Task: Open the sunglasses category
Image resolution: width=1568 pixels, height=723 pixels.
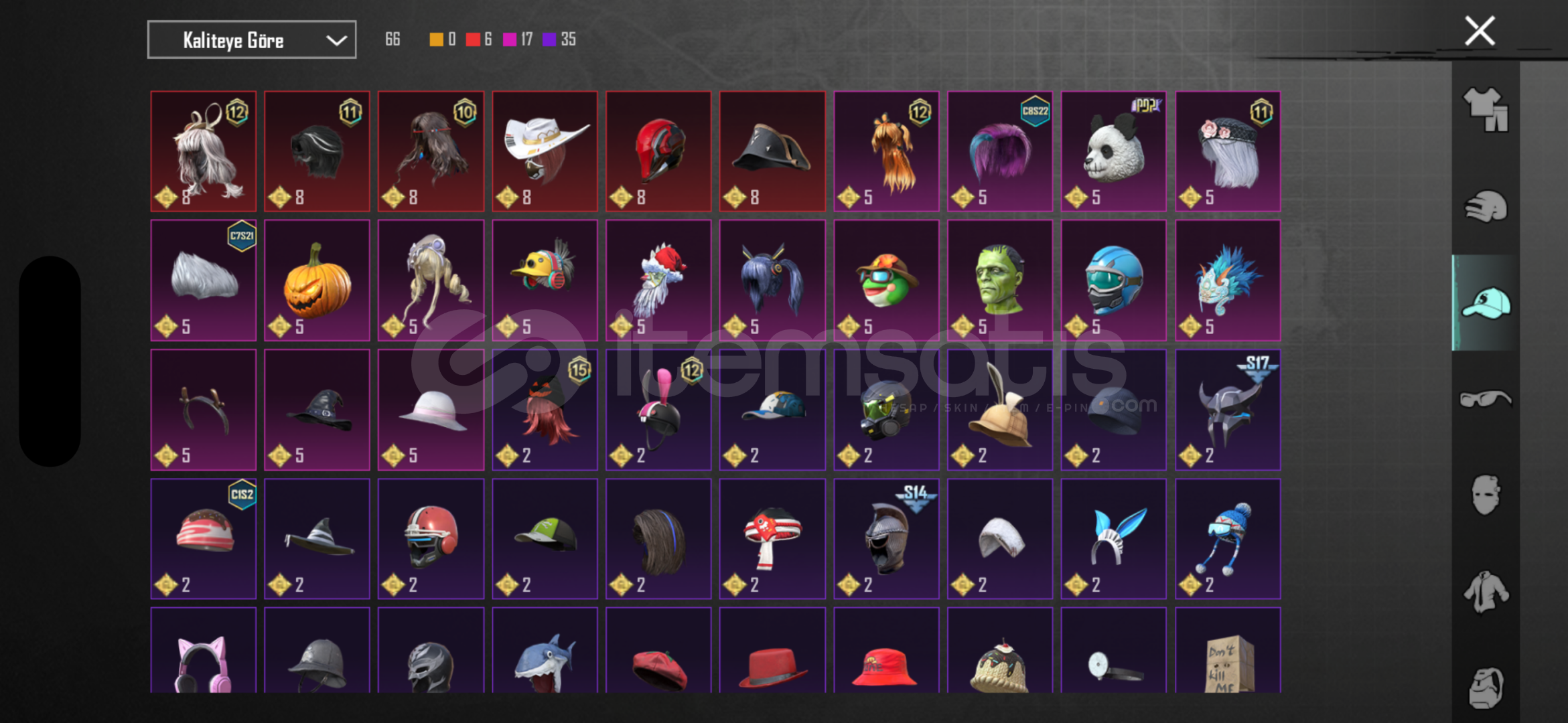Action: tap(1486, 399)
